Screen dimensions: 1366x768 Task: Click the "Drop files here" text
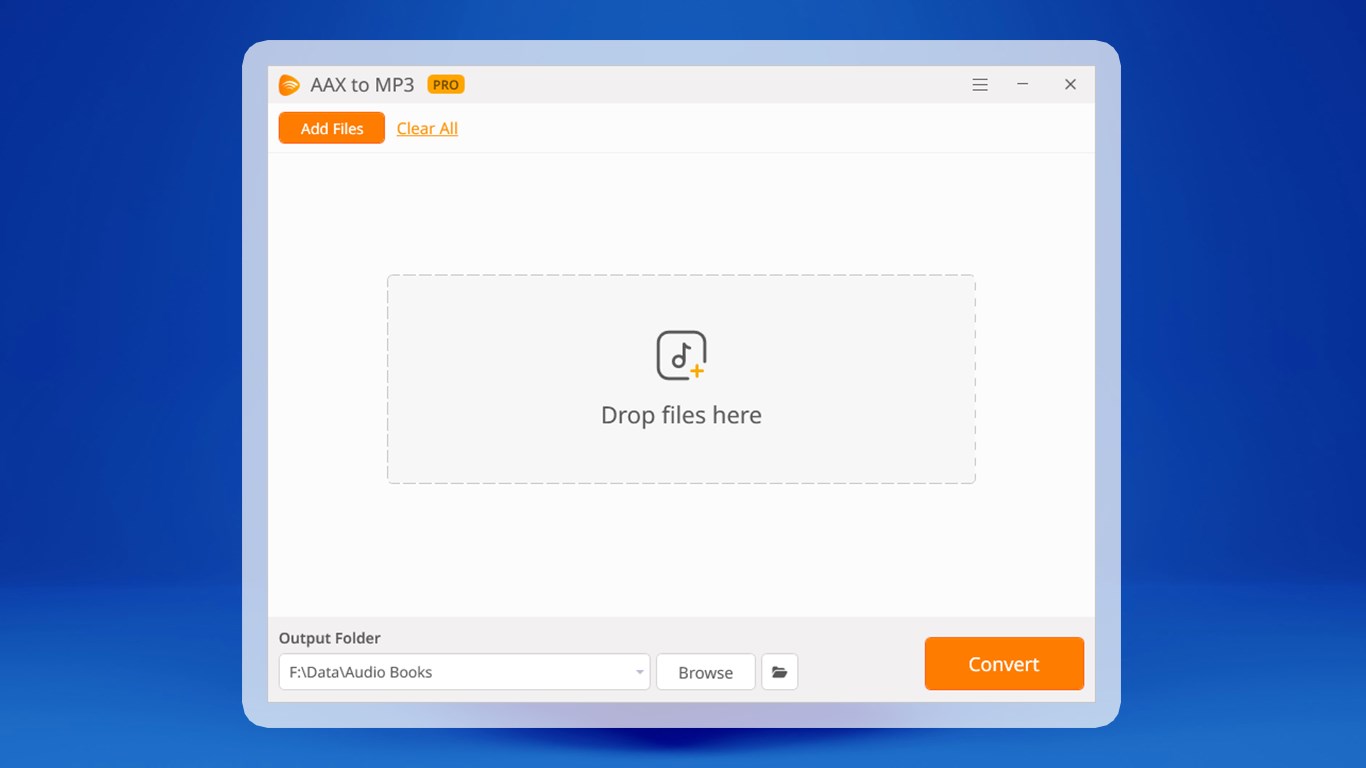(681, 415)
